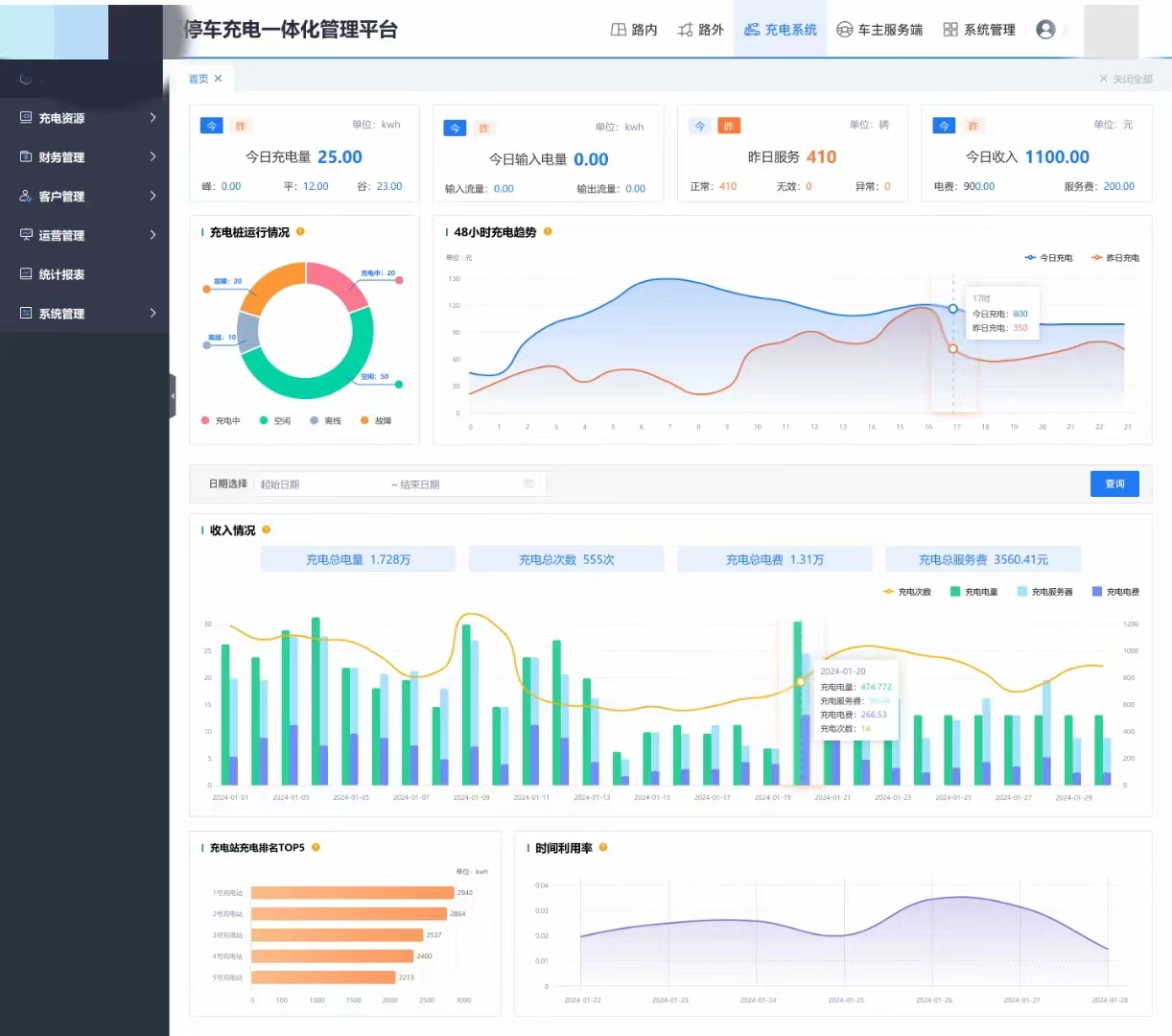Image resolution: width=1172 pixels, height=1036 pixels.
Task: Click the 运营管理 monitor icon
Action: pos(26,235)
